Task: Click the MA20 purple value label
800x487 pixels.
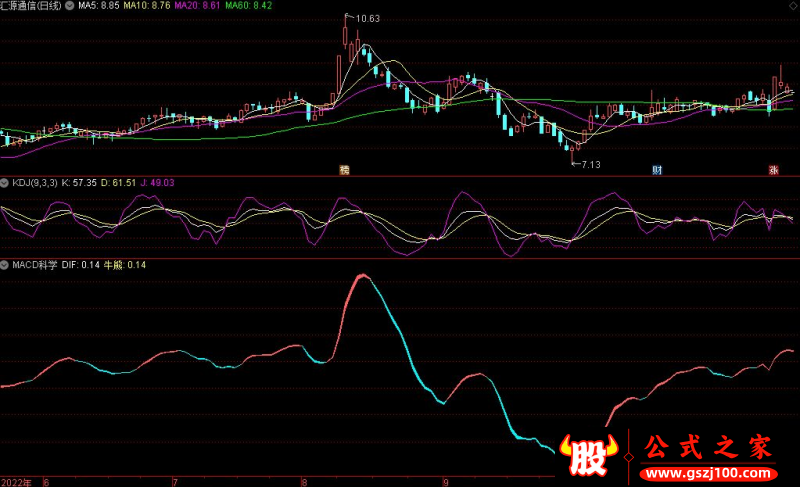Action: point(197,6)
